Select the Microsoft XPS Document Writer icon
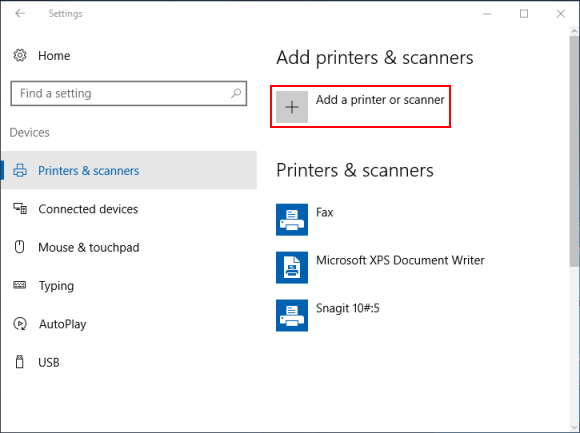Image resolution: width=580 pixels, height=433 pixels. (292, 267)
